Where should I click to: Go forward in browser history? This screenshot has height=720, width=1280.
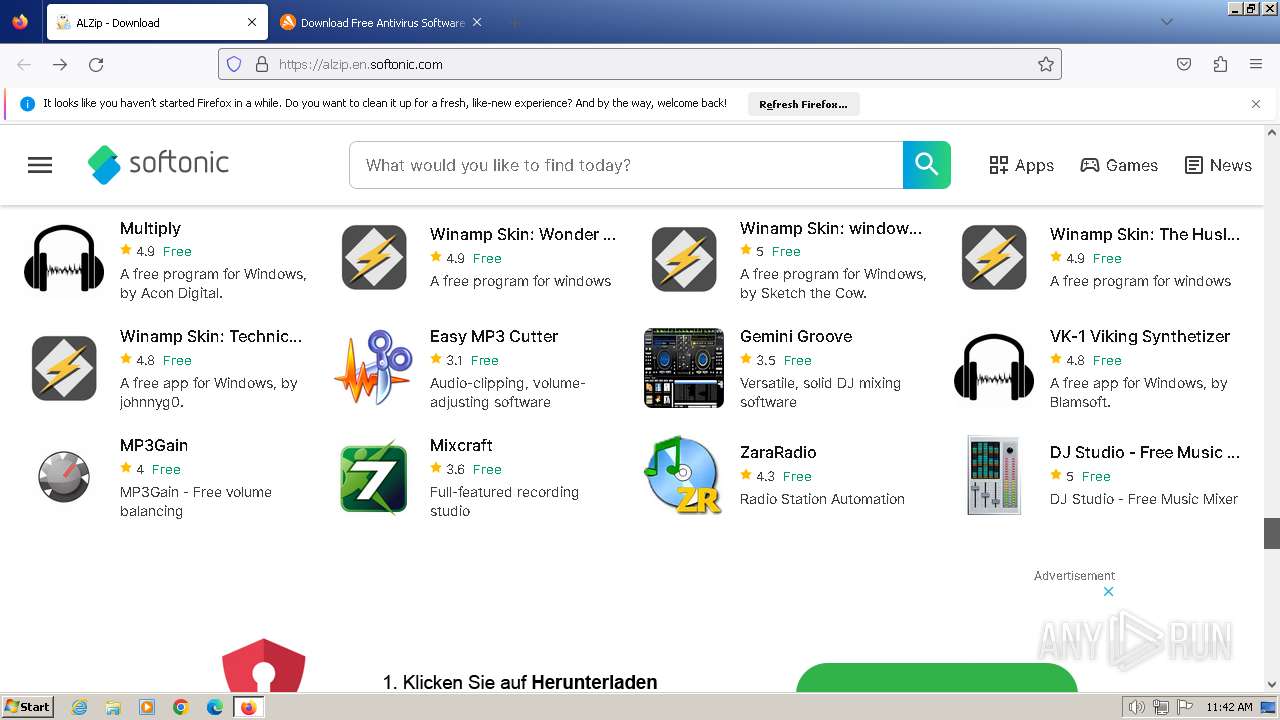point(60,64)
